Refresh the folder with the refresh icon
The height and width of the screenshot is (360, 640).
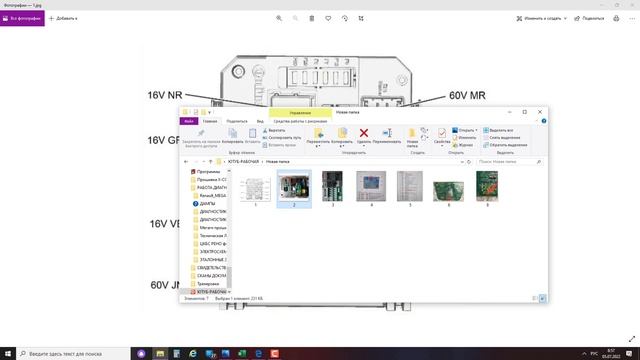[469, 162]
